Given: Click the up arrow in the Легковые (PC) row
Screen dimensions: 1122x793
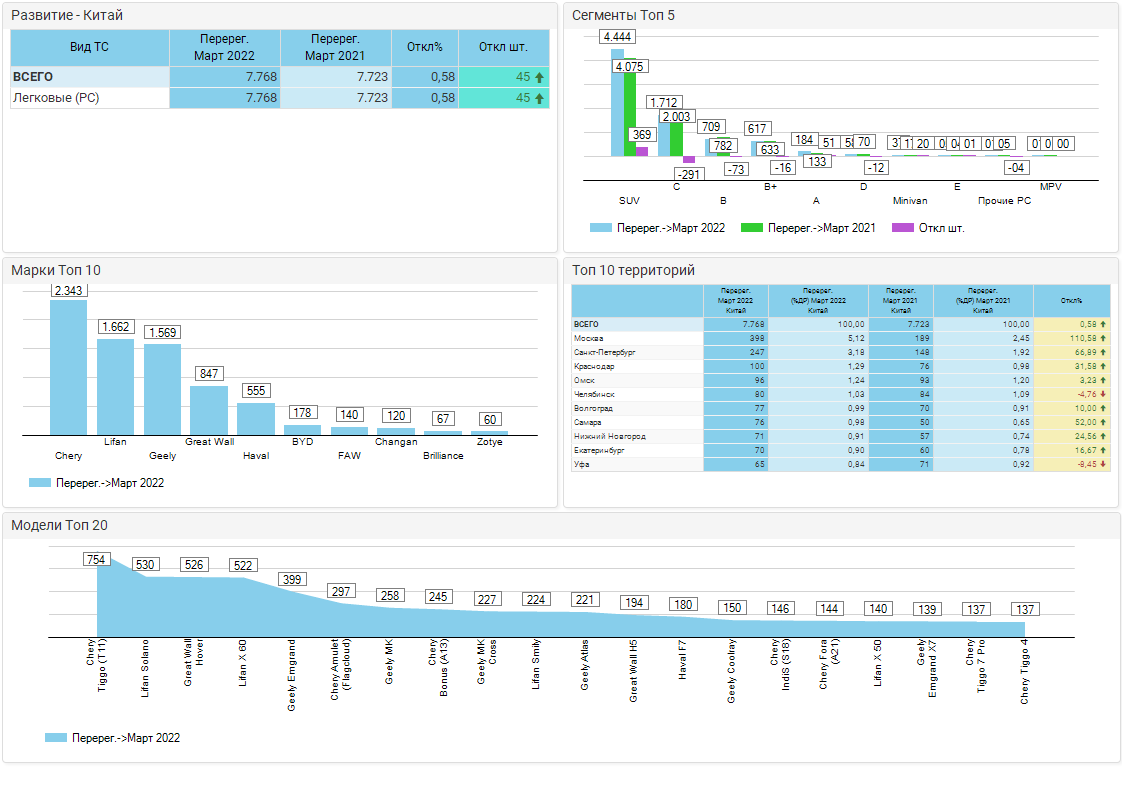Looking at the screenshot, I should coord(540,98).
